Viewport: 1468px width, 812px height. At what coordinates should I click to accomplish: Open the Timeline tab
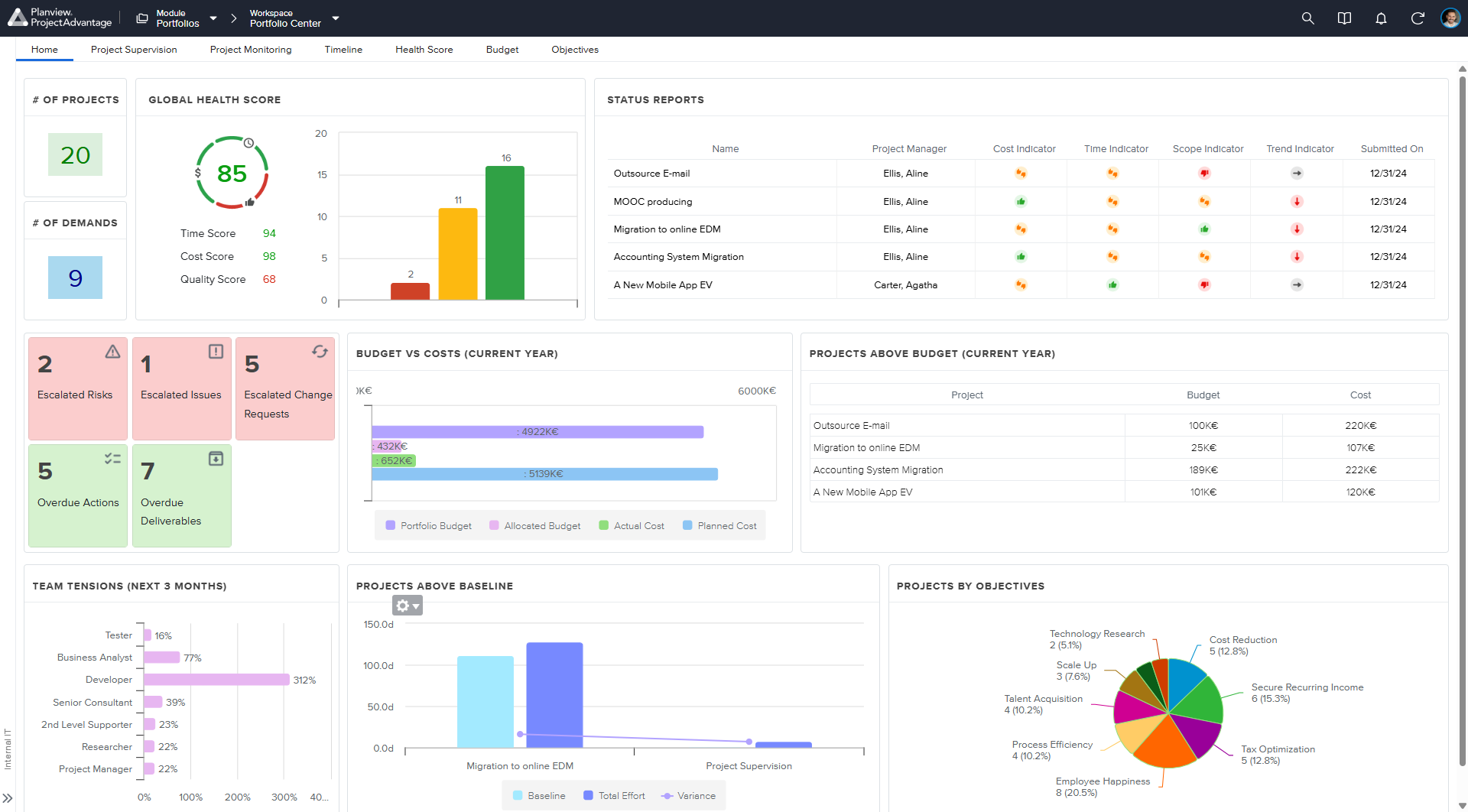(343, 50)
